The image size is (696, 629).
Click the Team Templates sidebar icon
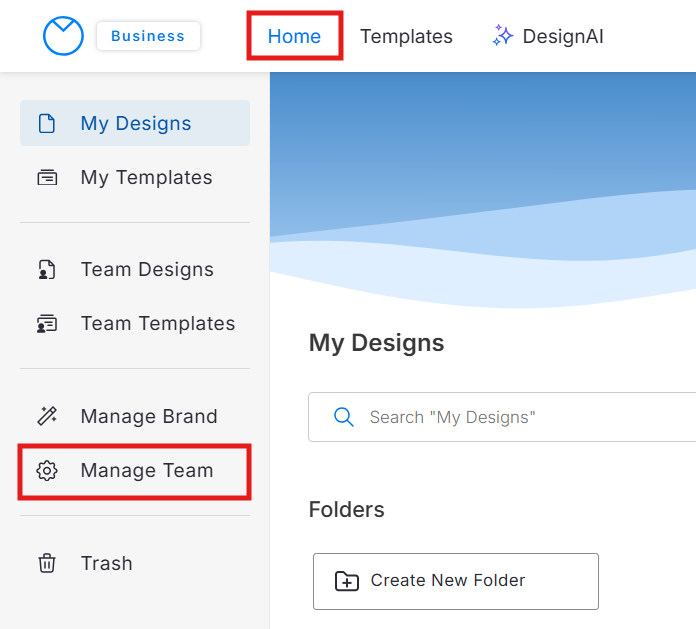click(x=47, y=324)
